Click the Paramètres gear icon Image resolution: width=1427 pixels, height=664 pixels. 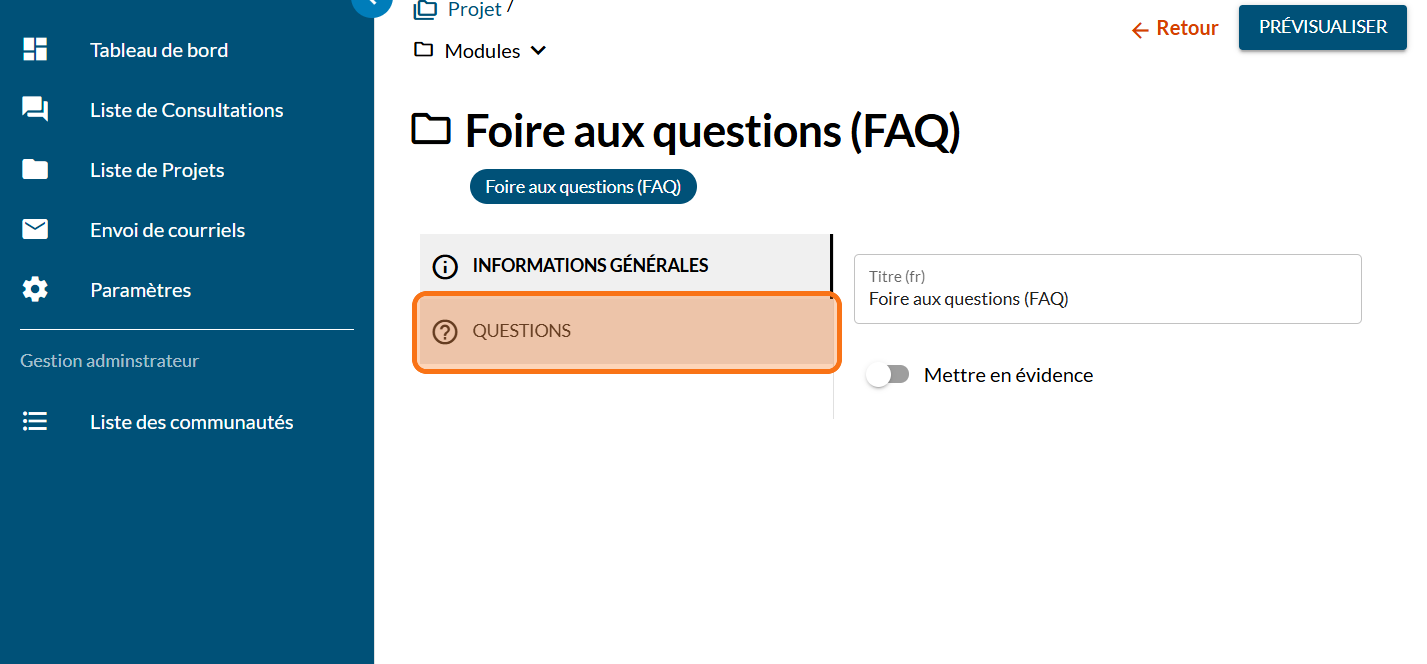(35, 290)
